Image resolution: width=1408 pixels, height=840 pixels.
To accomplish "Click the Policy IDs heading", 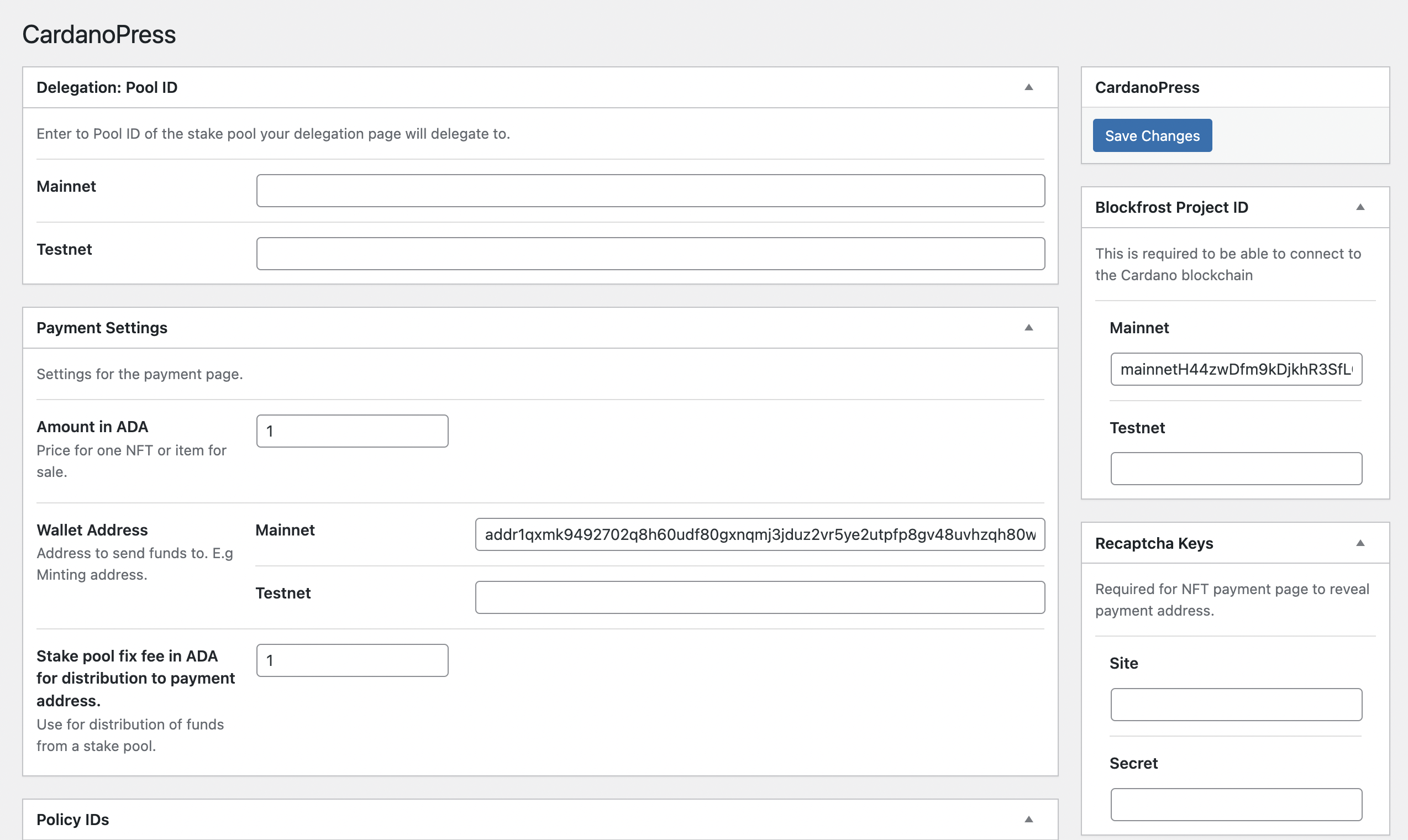I will (72, 819).
